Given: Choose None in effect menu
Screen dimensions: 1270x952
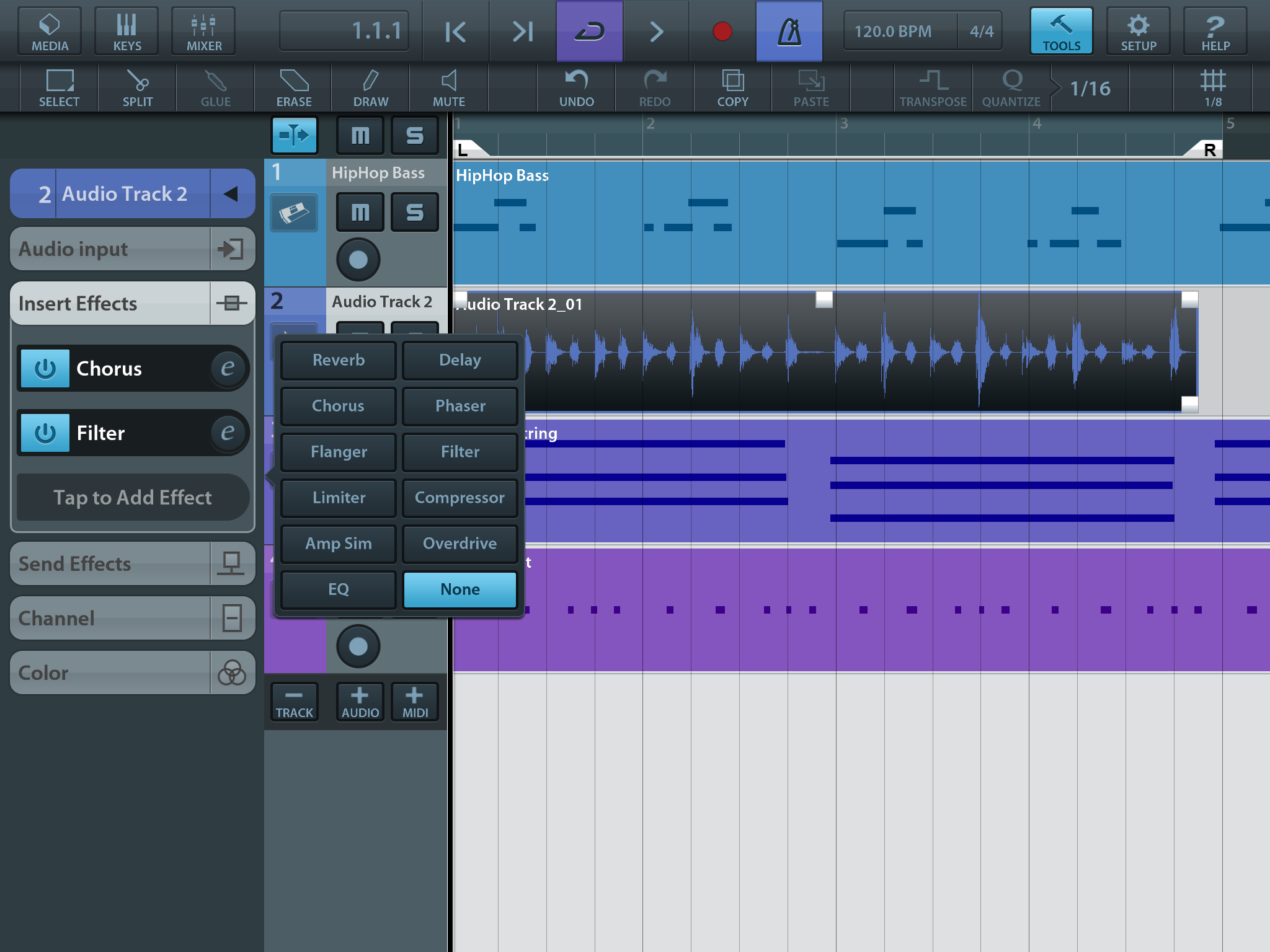Looking at the screenshot, I should point(460,589).
